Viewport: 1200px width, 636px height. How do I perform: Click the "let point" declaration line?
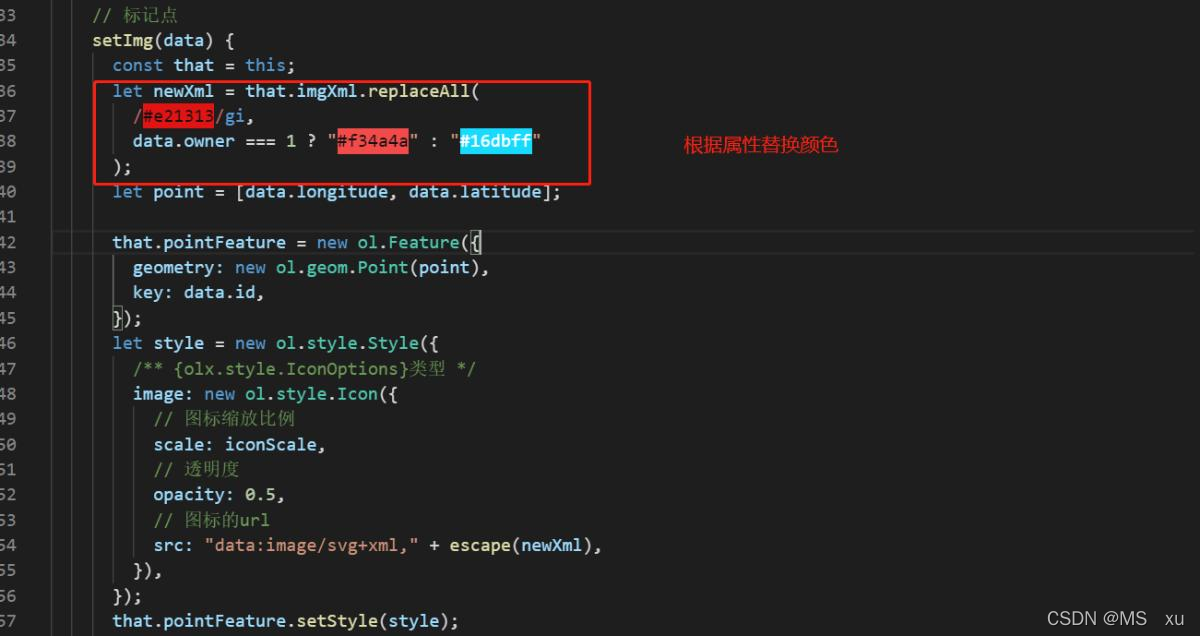pyautogui.click(x=337, y=192)
